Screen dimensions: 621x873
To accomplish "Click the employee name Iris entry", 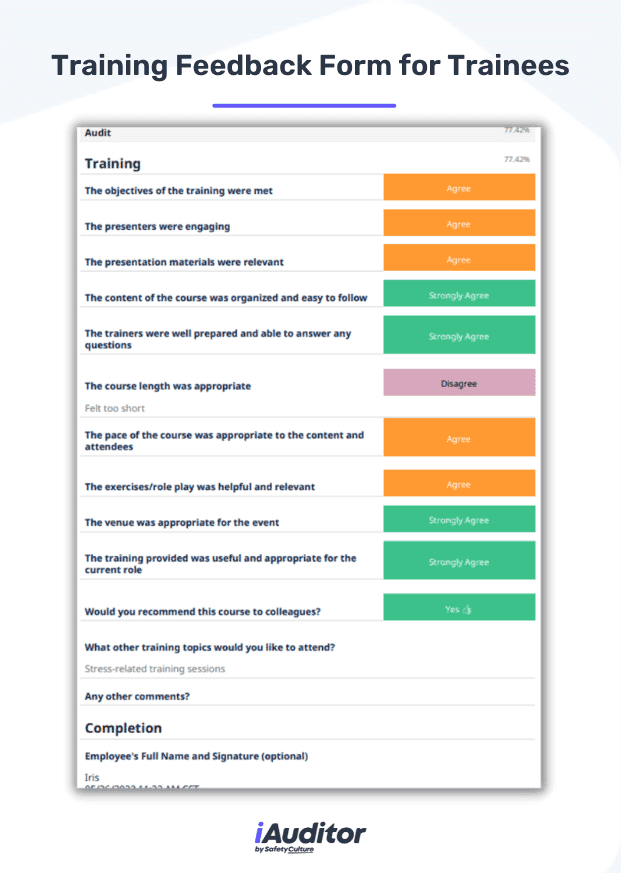I will pyautogui.click(x=91, y=774).
